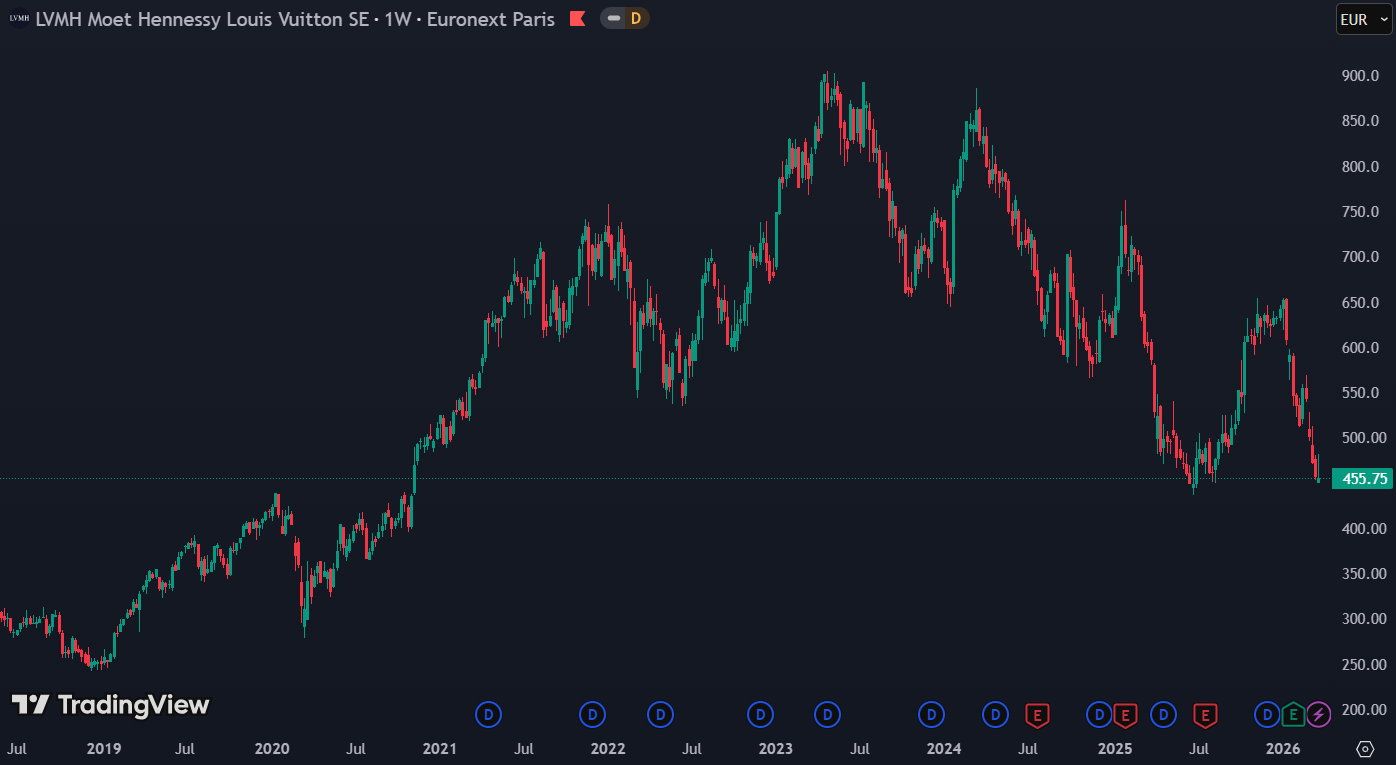The height and width of the screenshot is (765, 1396).
Task: Click the 700.0 price axis label
Action: [1361, 257]
